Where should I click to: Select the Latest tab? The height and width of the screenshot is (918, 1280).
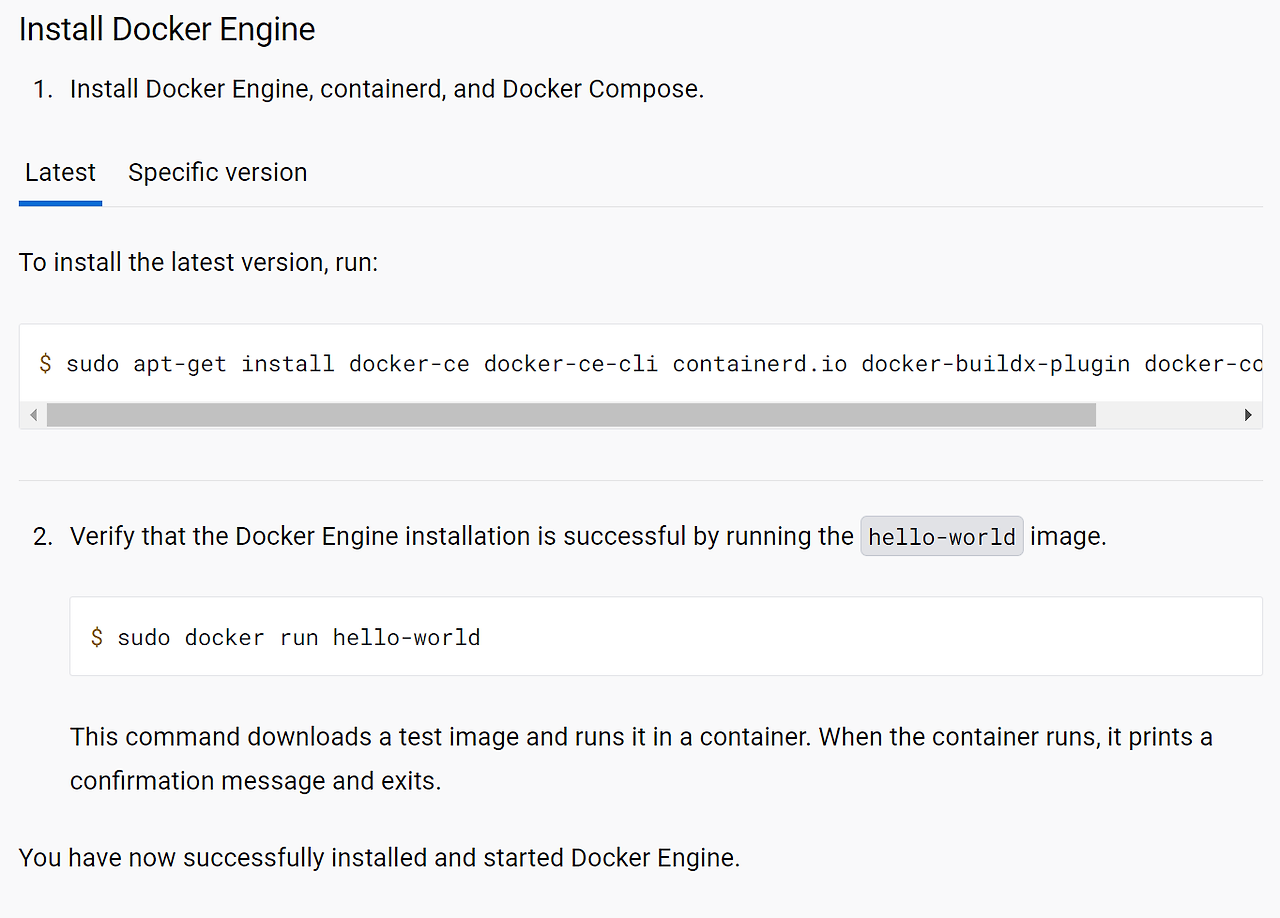click(x=60, y=173)
